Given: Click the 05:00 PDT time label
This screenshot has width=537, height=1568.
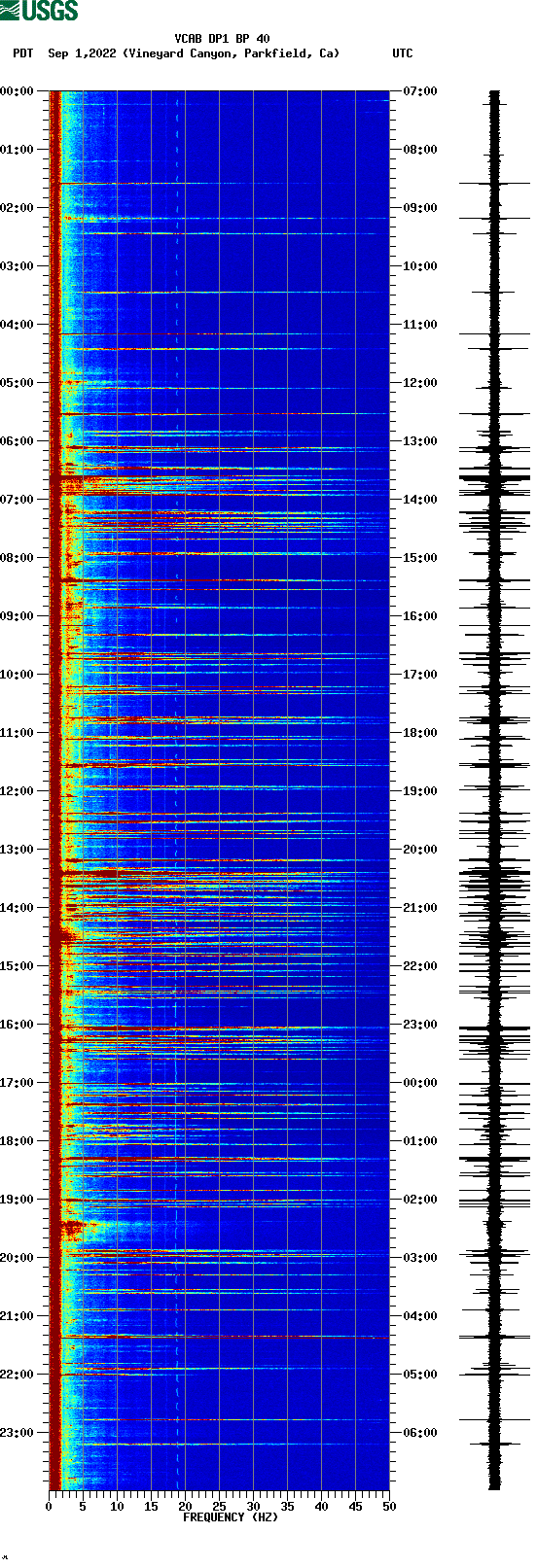Looking at the screenshot, I should coord(18,383).
